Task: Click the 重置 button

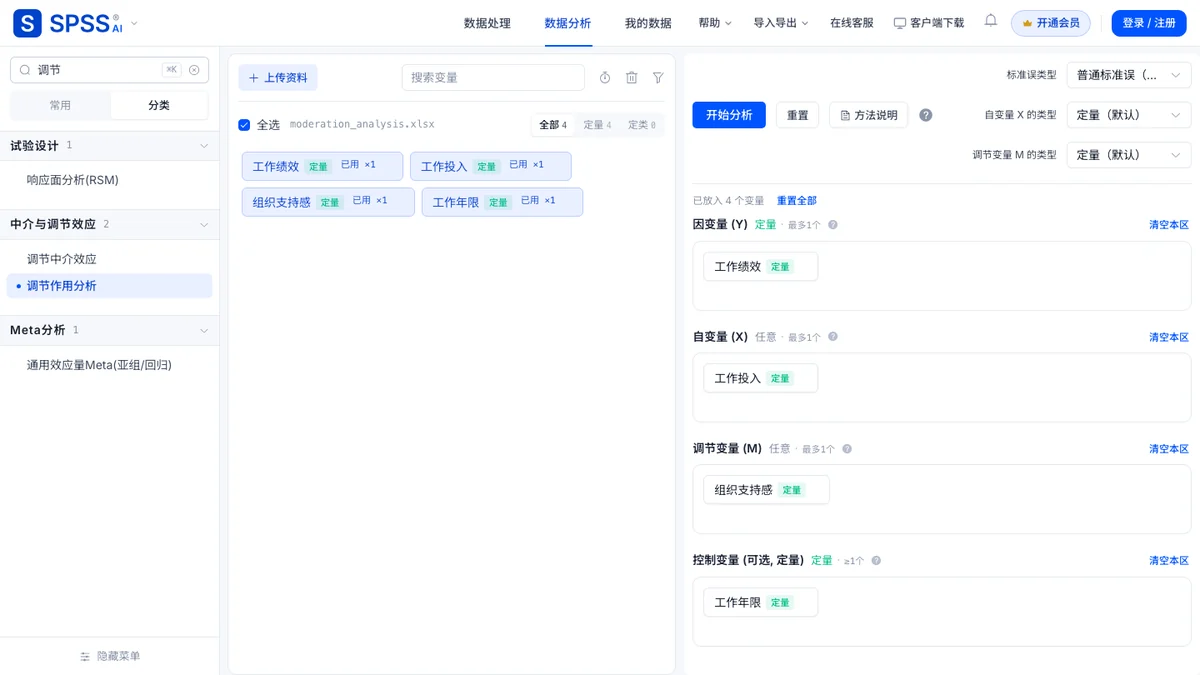Action: [x=797, y=115]
